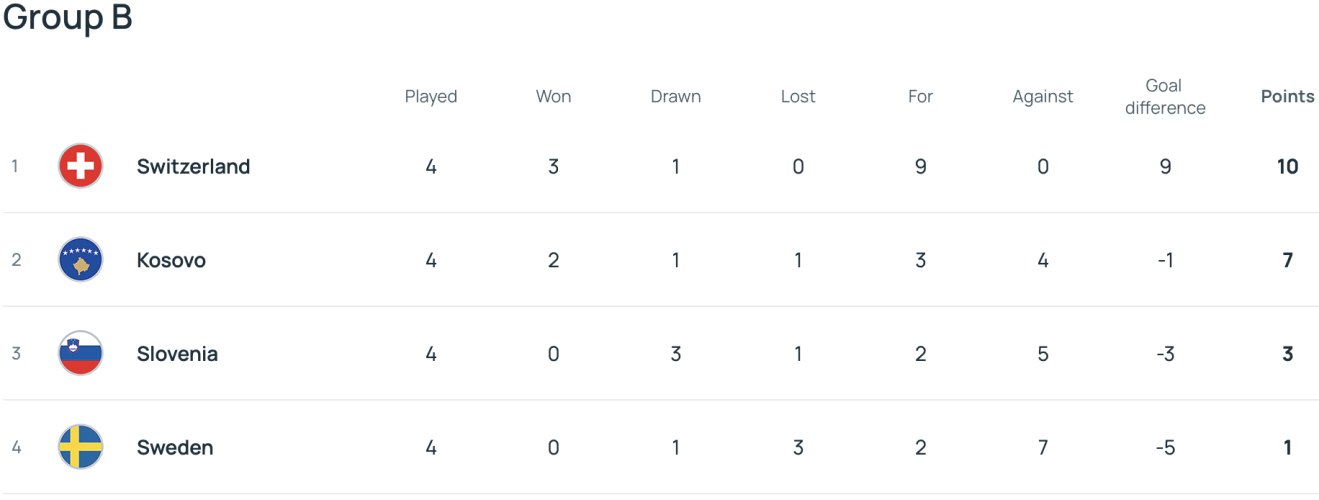Image resolution: width=1319 pixels, height=500 pixels.
Task: Open the Kosovo team link
Action: tap(171, 260)
